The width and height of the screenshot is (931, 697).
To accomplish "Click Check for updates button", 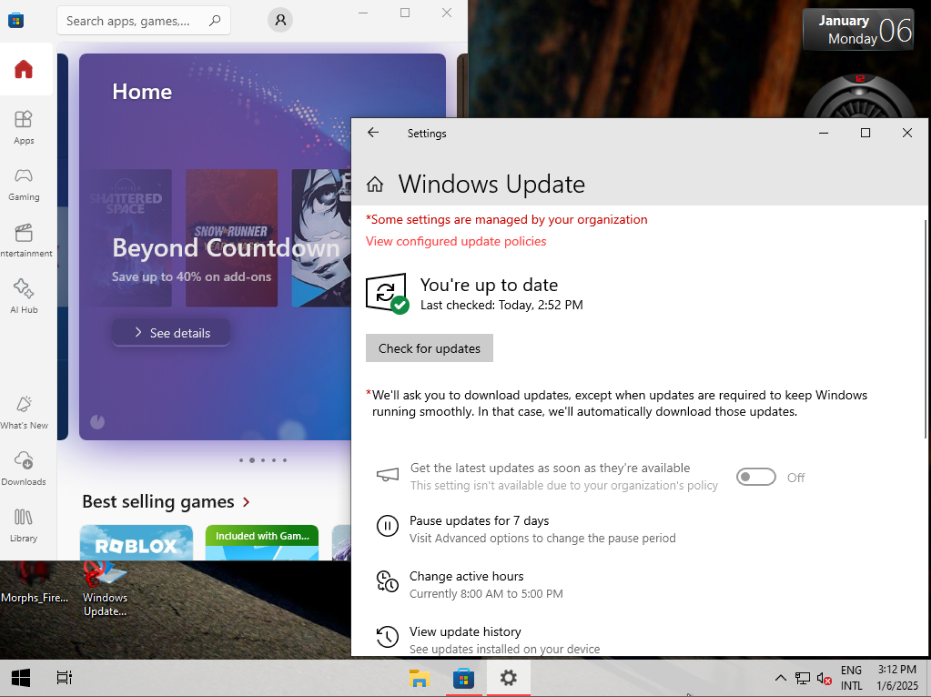I will 429,348.
